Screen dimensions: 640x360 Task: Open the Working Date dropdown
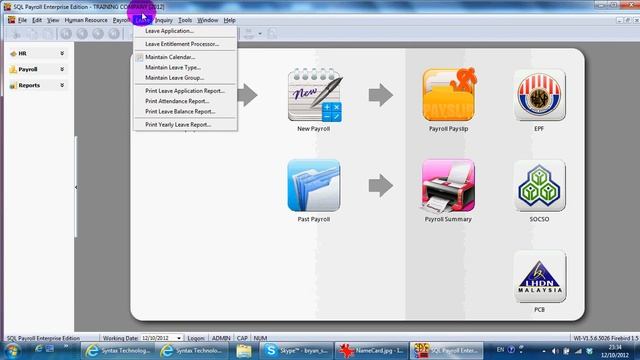(179, 338)
